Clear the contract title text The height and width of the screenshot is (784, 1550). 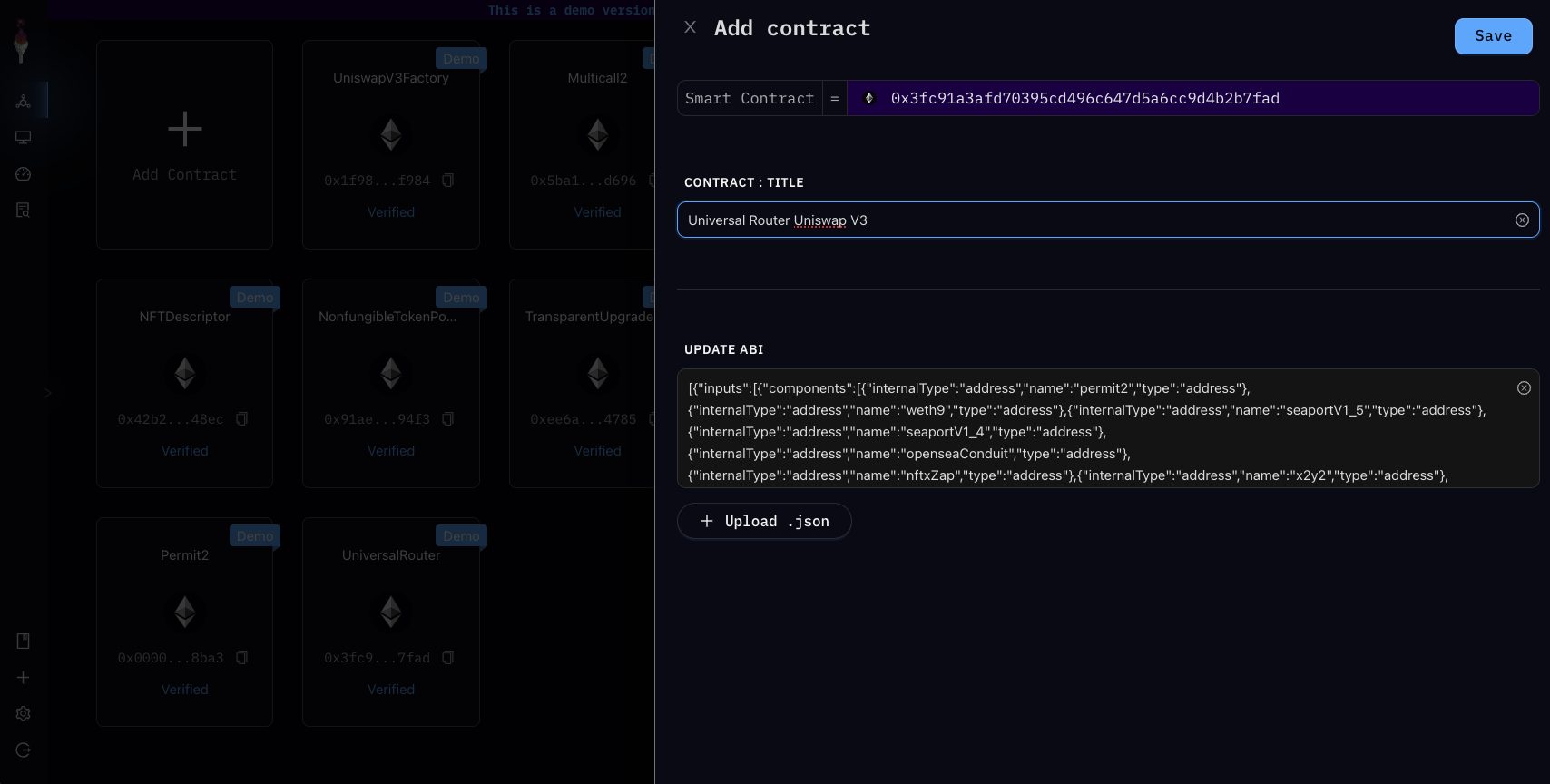[1522, 220]
